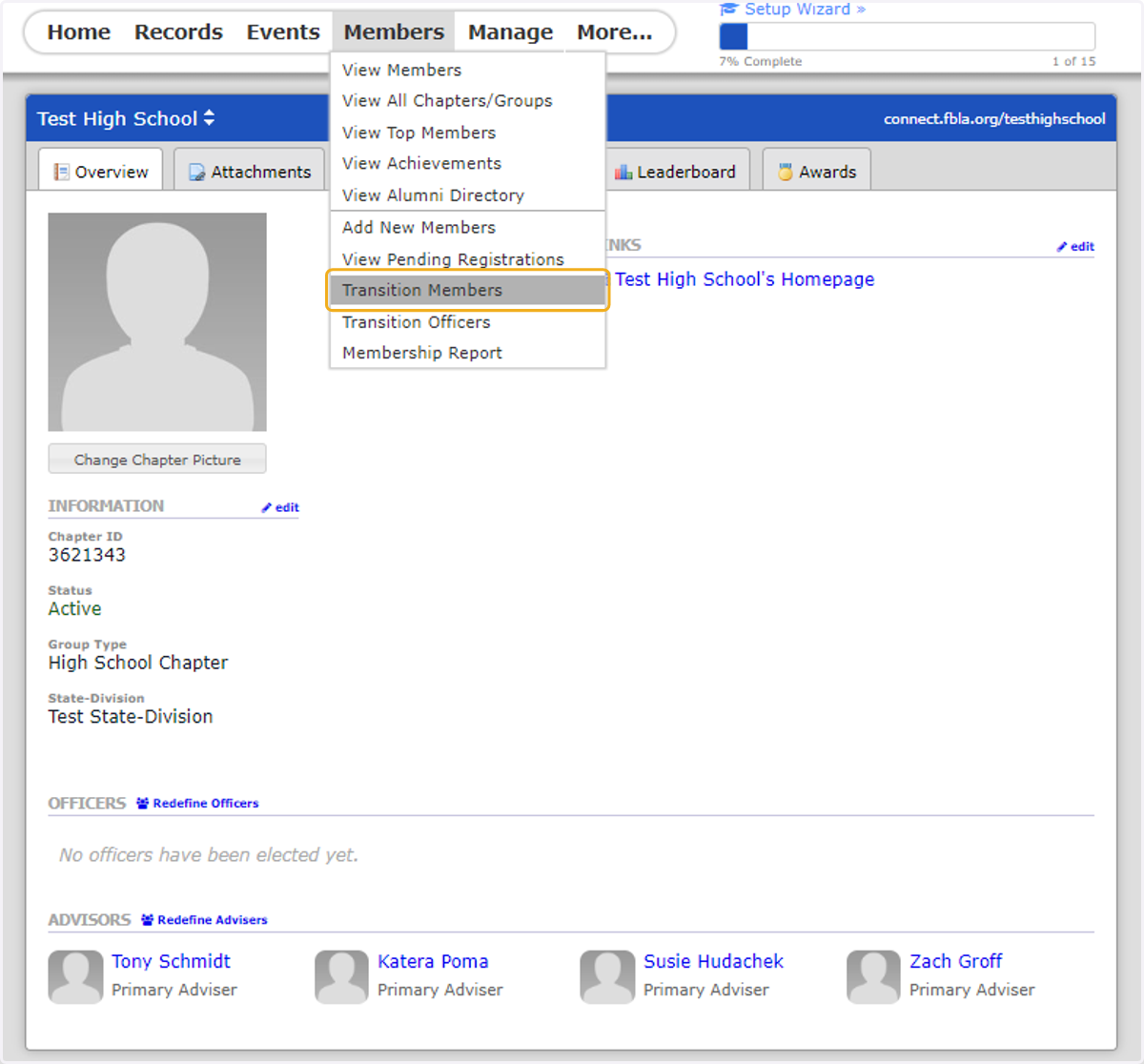Click Change Chapter Picture button
Screen dimensions: 1144x1064
click(157, 460)
